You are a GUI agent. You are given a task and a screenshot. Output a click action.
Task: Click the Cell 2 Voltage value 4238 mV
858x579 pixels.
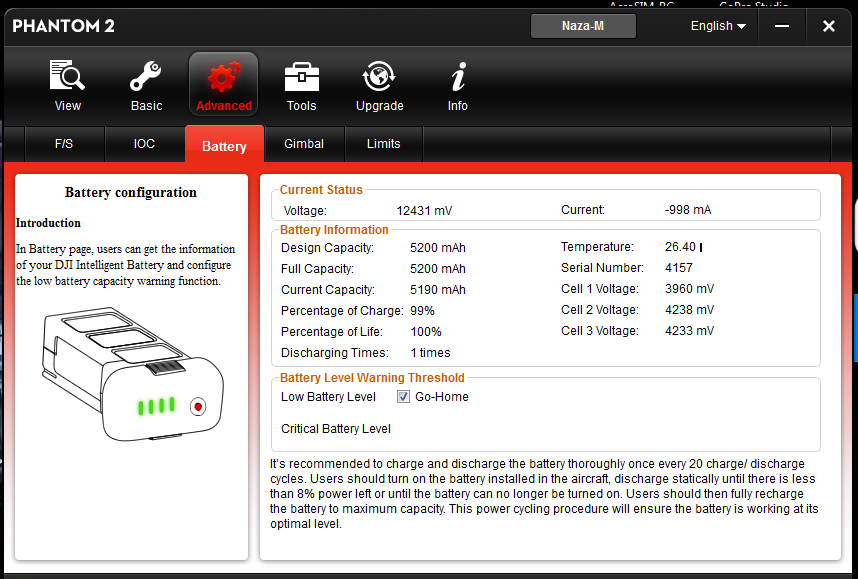tap(689, 310)
